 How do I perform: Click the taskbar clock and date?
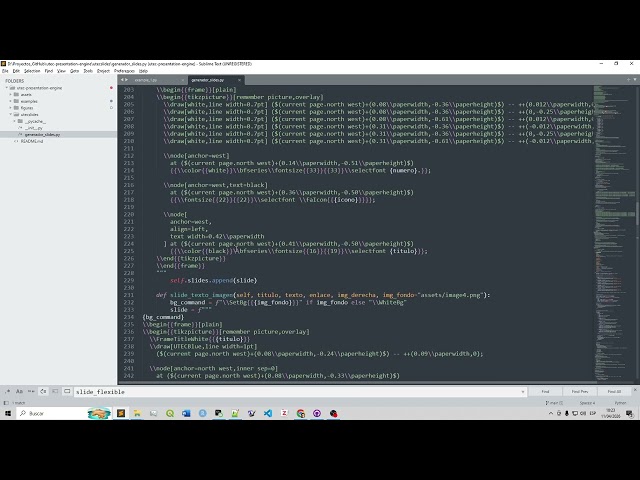coord(611,413)
